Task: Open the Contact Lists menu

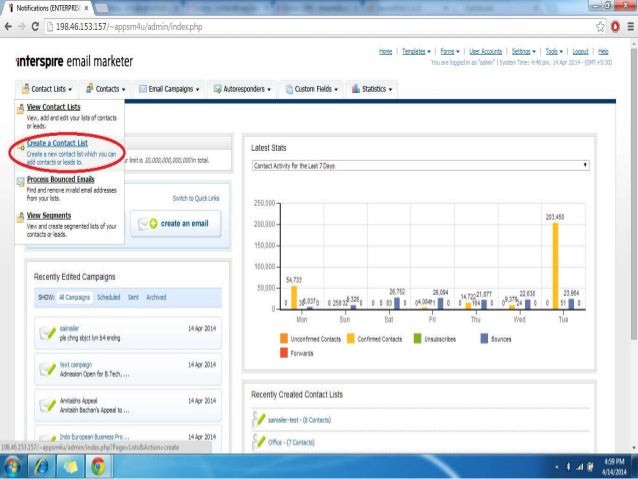Action: [47, 89]
